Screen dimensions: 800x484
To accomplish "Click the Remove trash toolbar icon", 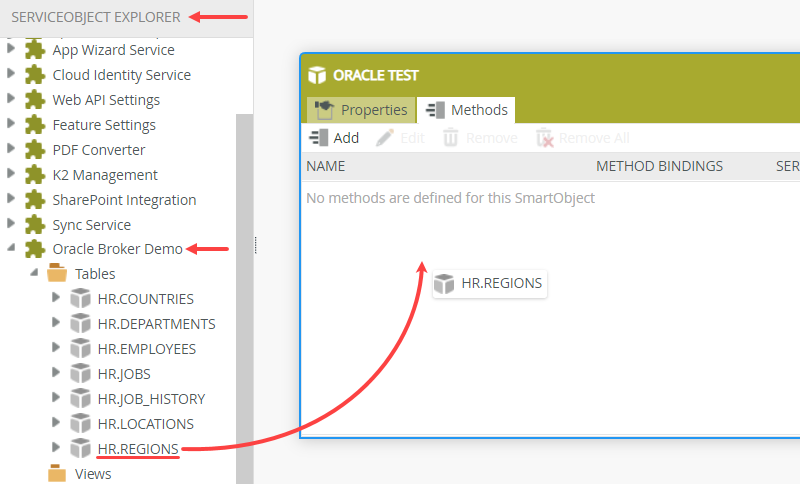I will [451, 138].
